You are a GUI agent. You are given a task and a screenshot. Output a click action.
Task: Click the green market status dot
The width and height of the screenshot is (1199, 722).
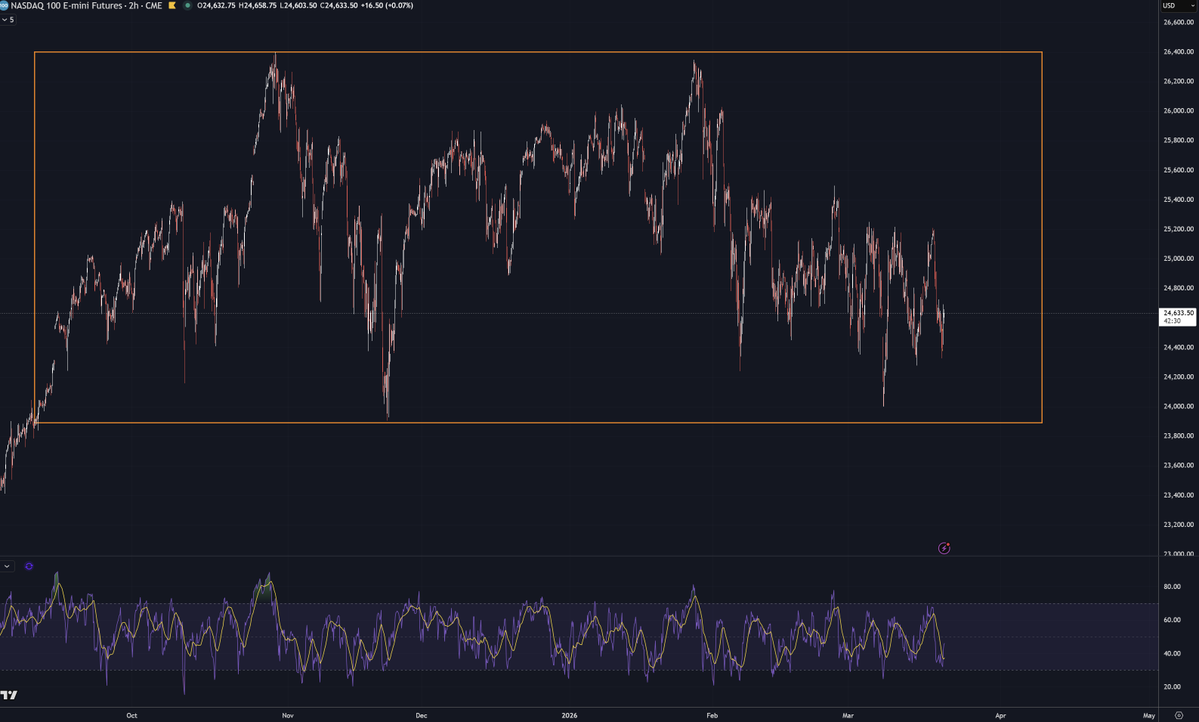tap(187, 5)
